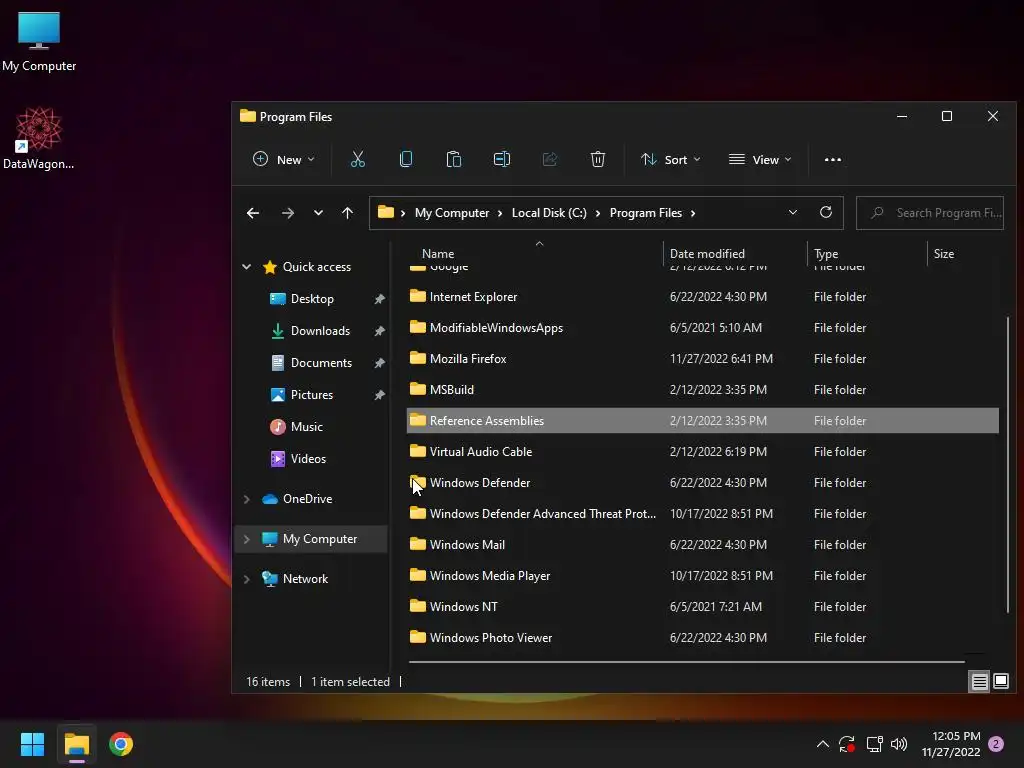Select Windows NT folder
Image resolution: width=1024 pixels, height=768 pixels.
[703, 607]
